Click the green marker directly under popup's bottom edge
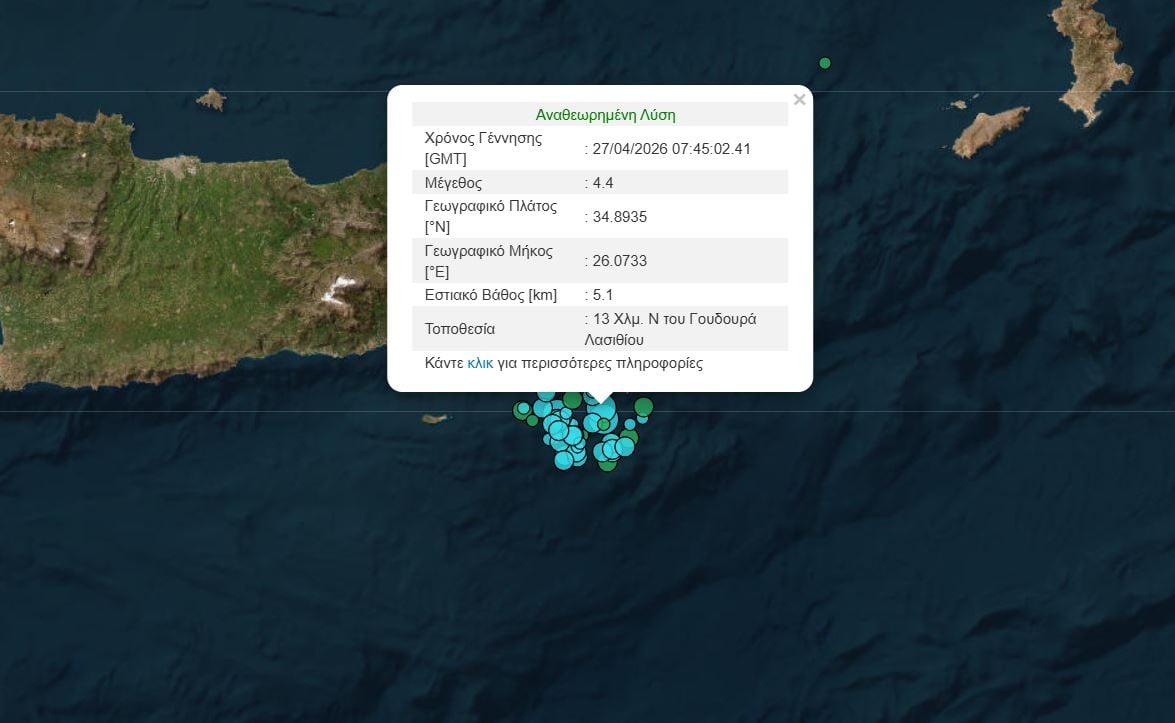 (572, 400)
